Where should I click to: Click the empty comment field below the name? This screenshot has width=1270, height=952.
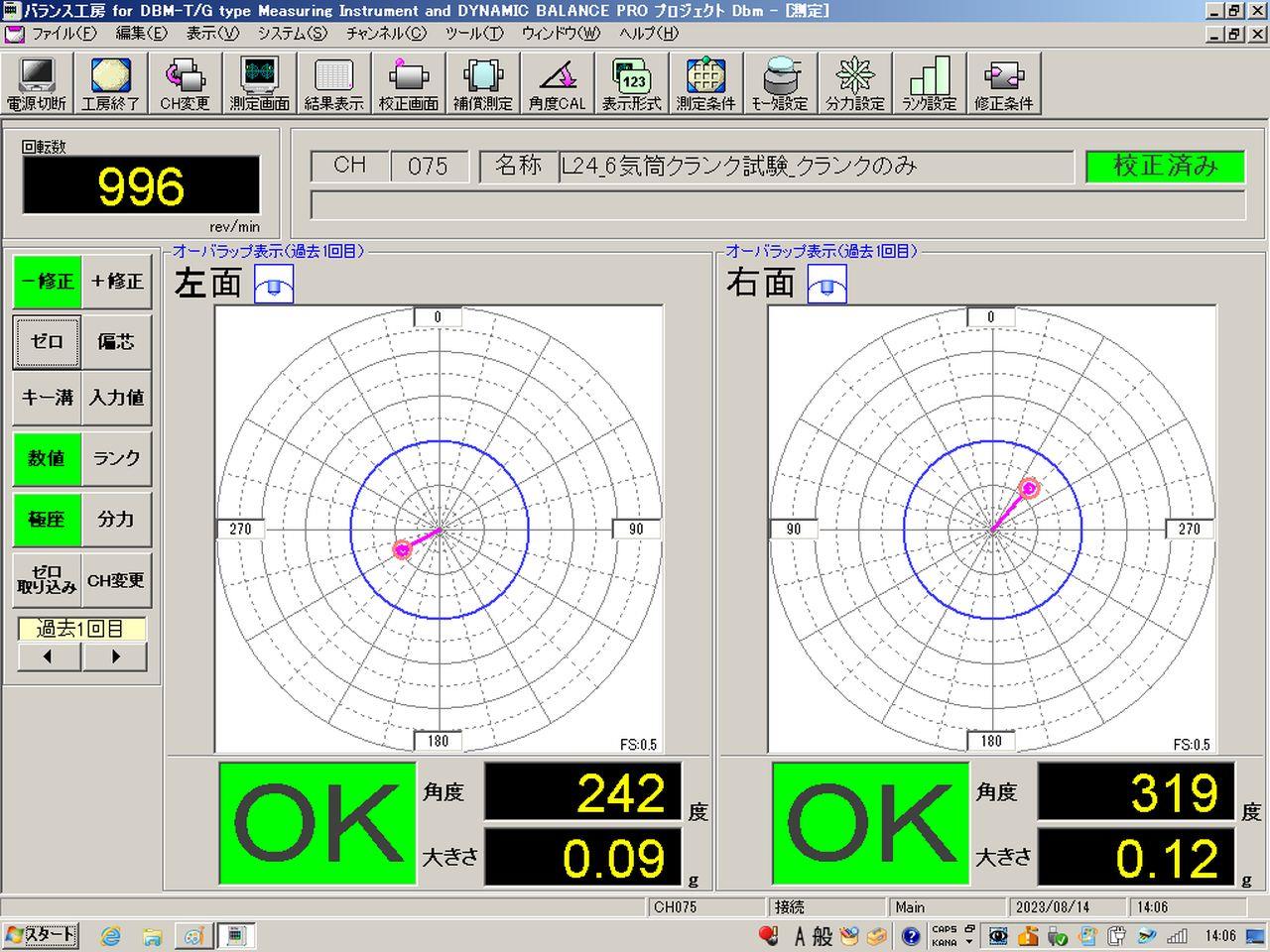[x=778, y=204]
